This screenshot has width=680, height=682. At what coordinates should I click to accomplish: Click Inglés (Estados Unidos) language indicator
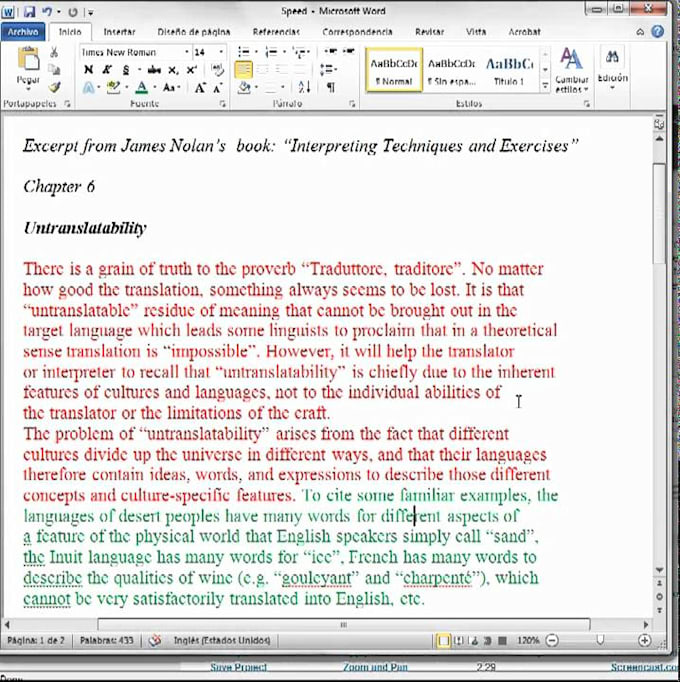click(x=222, y=640)
